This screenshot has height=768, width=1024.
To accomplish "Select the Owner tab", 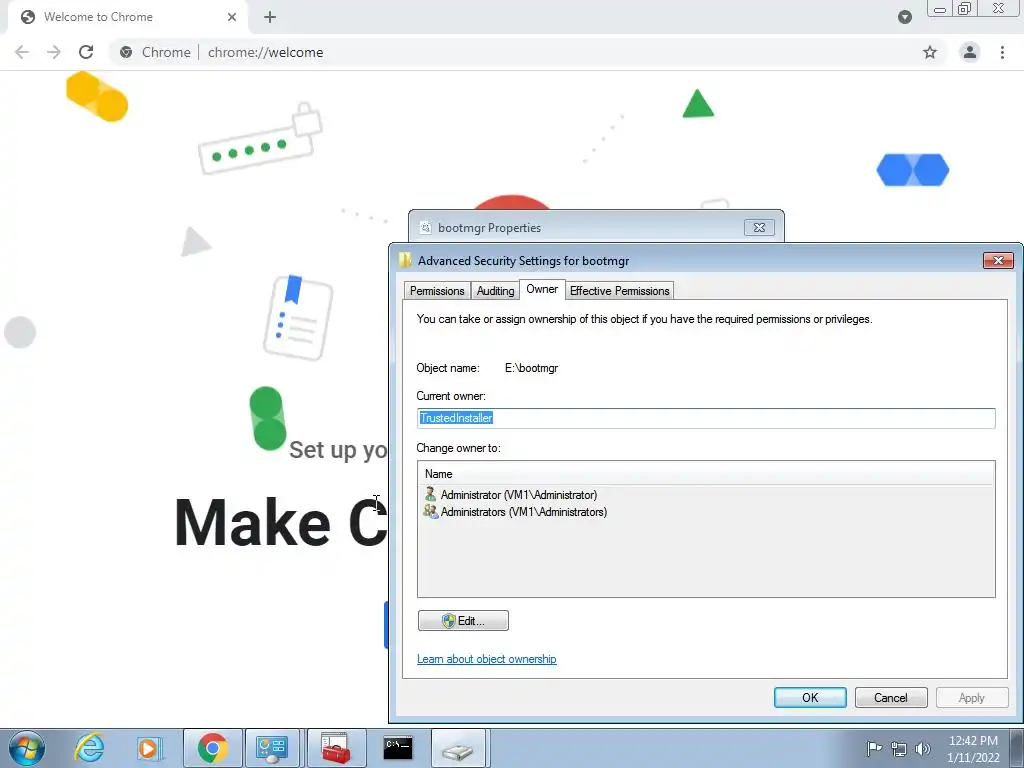I will point(542,289).
